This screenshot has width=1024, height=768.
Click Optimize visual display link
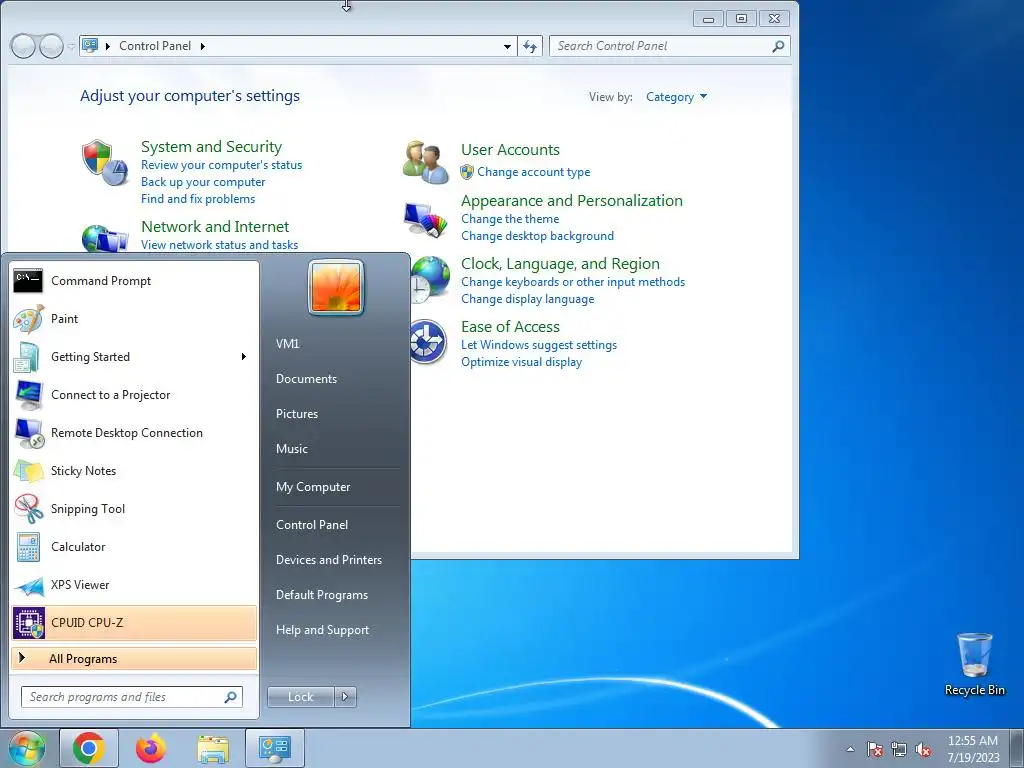pos(521,362)
